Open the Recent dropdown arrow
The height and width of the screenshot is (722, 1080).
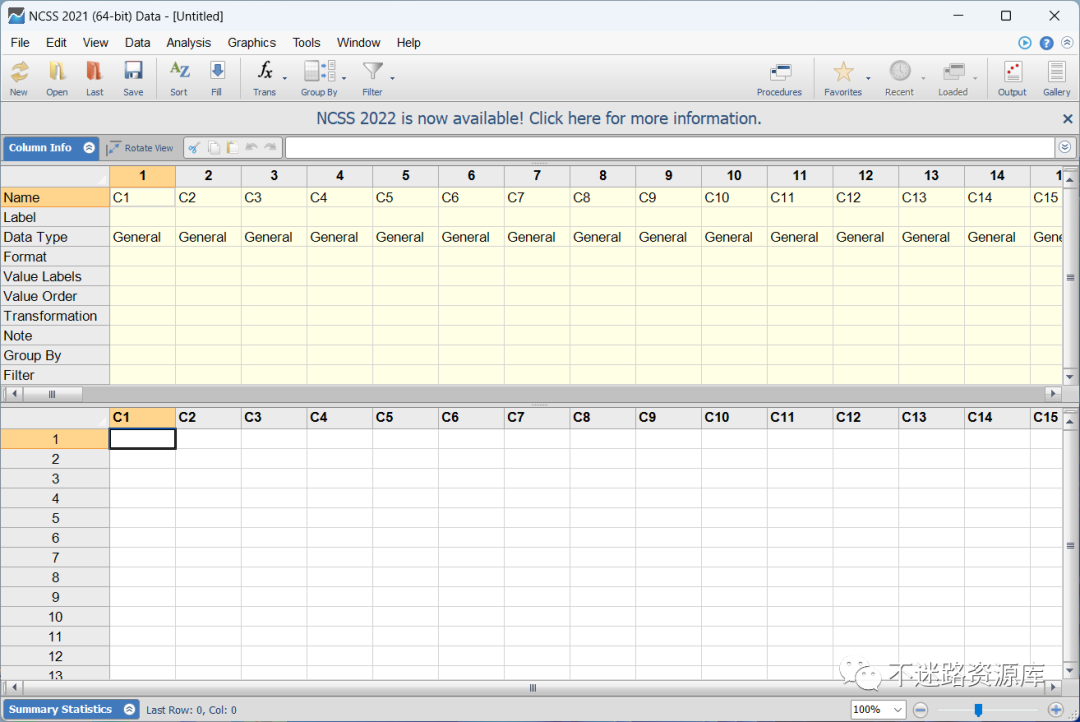pyautogui.click(x=923, y=79)
